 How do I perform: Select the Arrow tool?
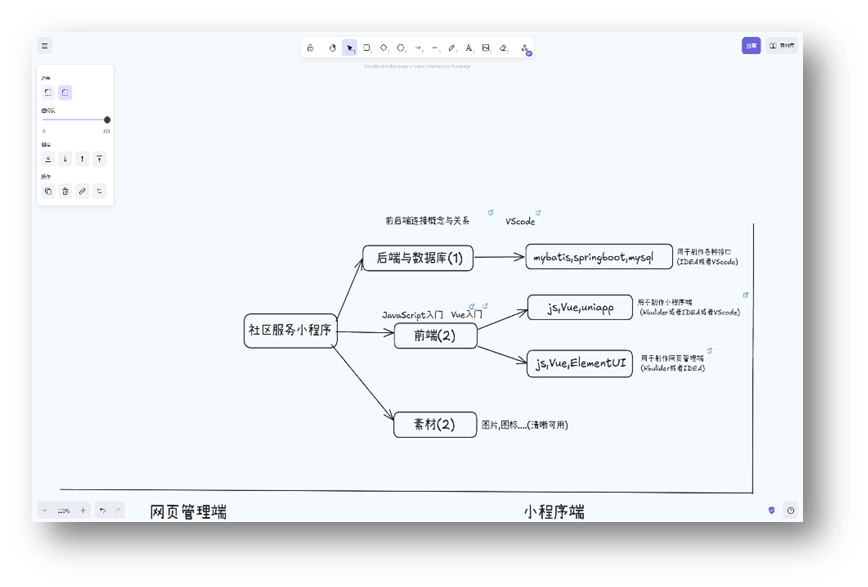click(x=418, y=47)
